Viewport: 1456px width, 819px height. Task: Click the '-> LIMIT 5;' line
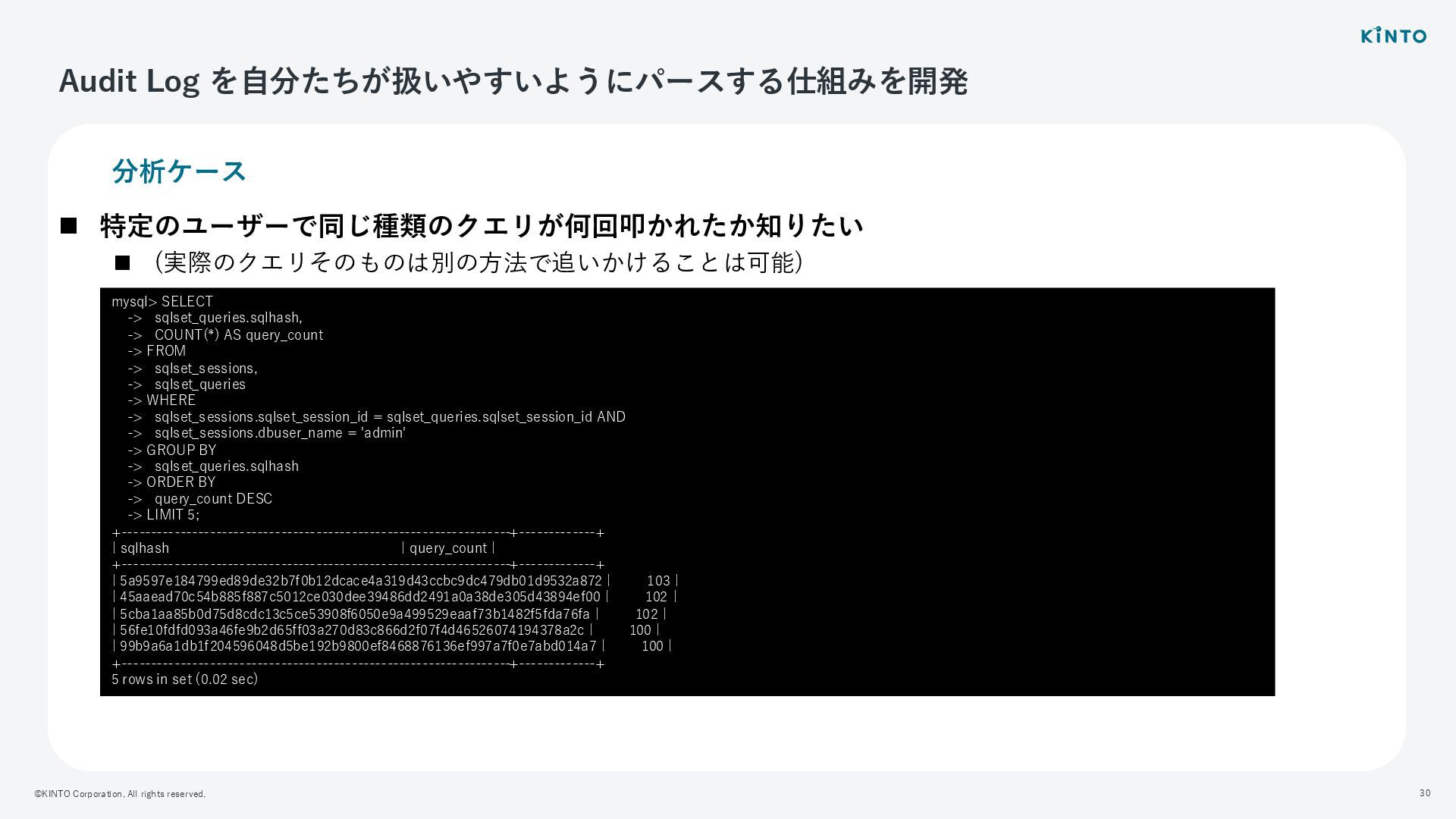[163, 515]
